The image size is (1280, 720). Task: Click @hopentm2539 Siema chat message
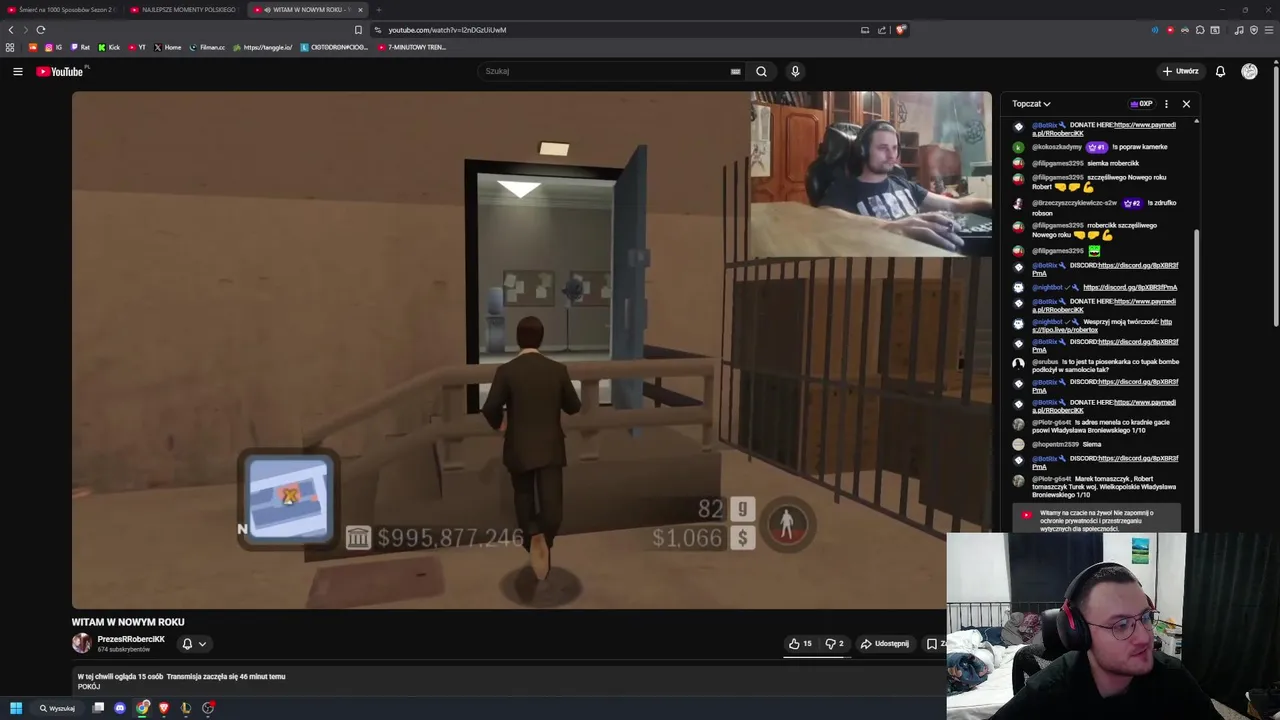[x=1066, y=444]
